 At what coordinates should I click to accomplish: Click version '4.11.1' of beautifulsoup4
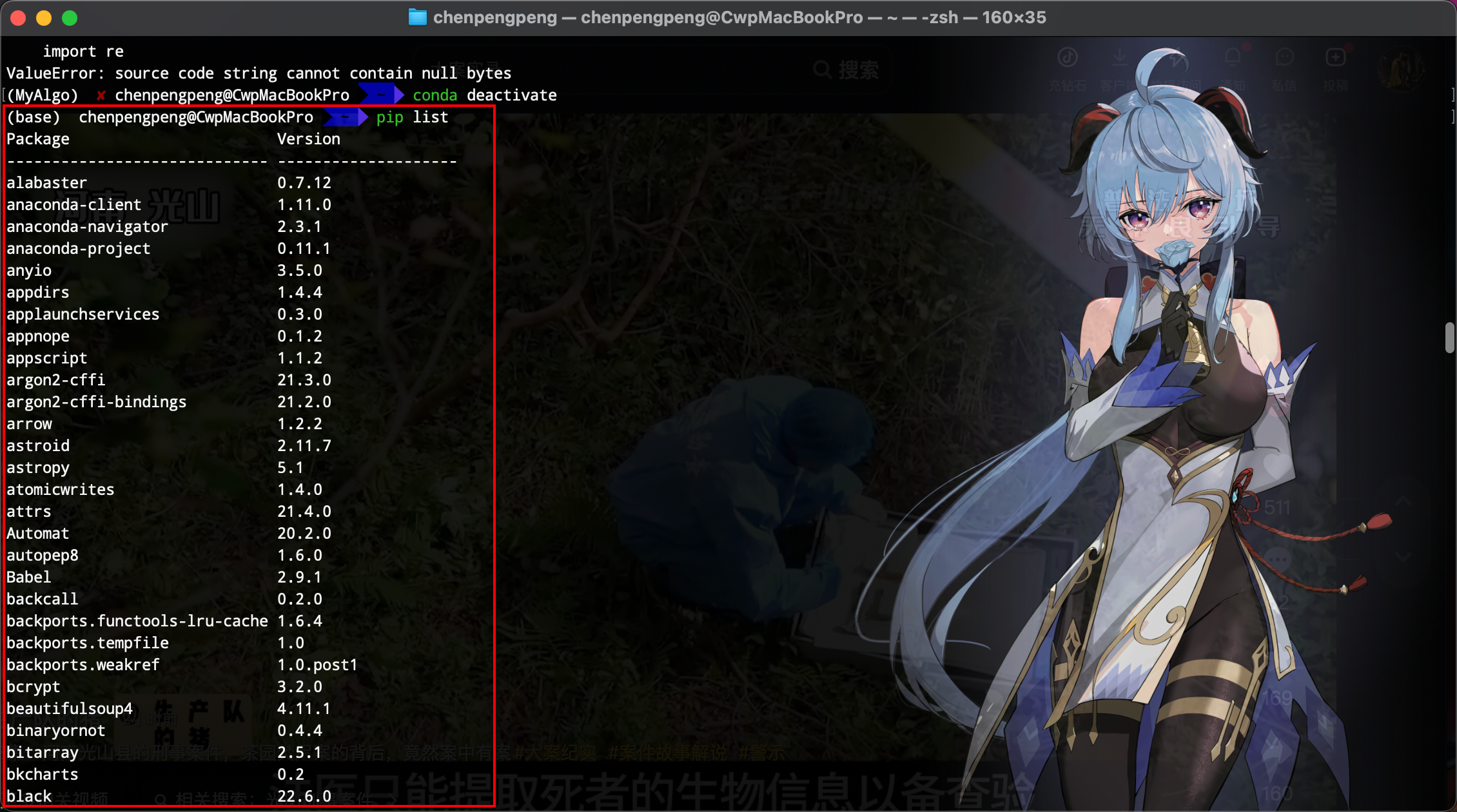304,709
